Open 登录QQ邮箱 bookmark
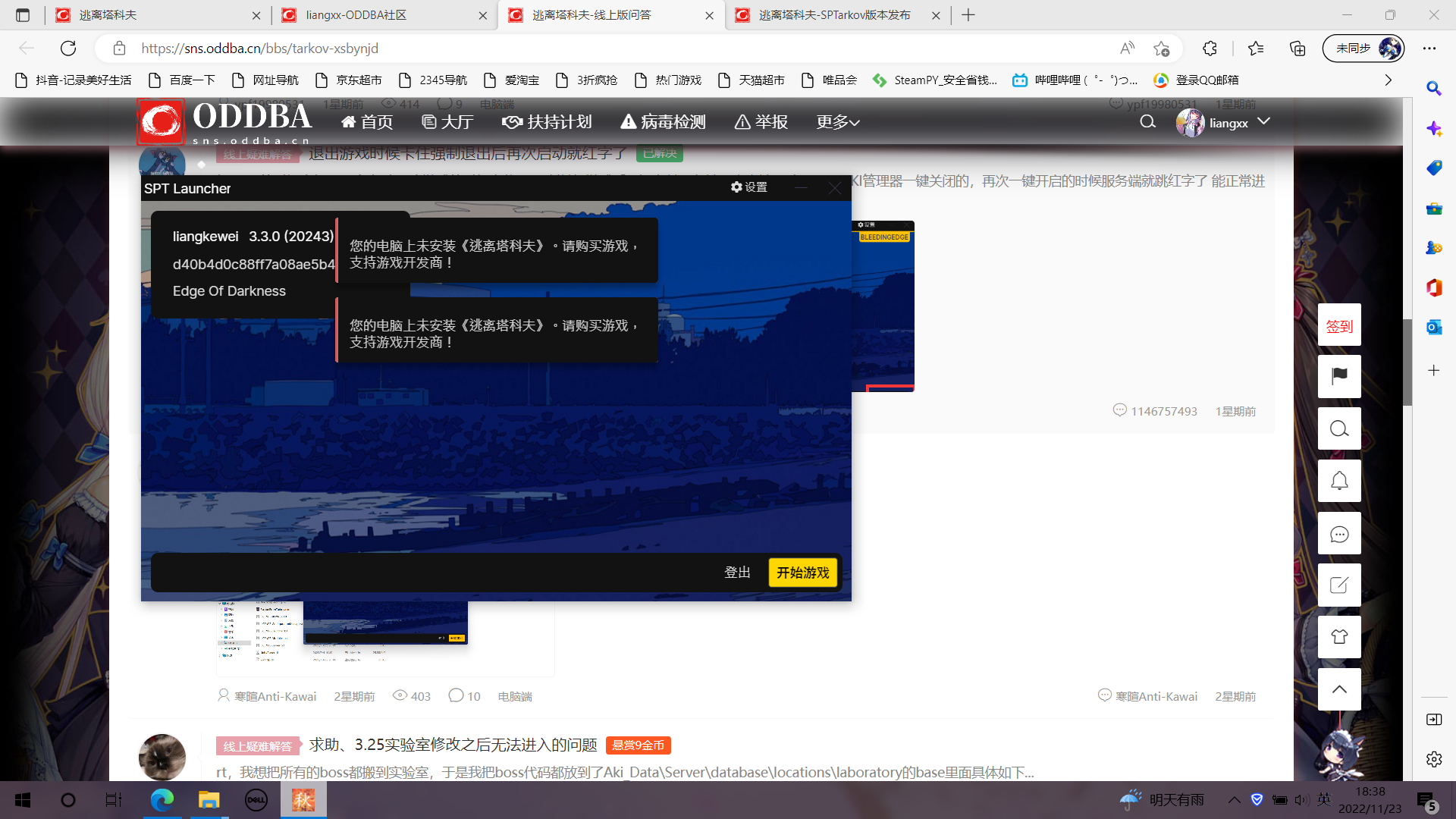The height and width of the screenshot is (819, 1456). pos(1196,80)
